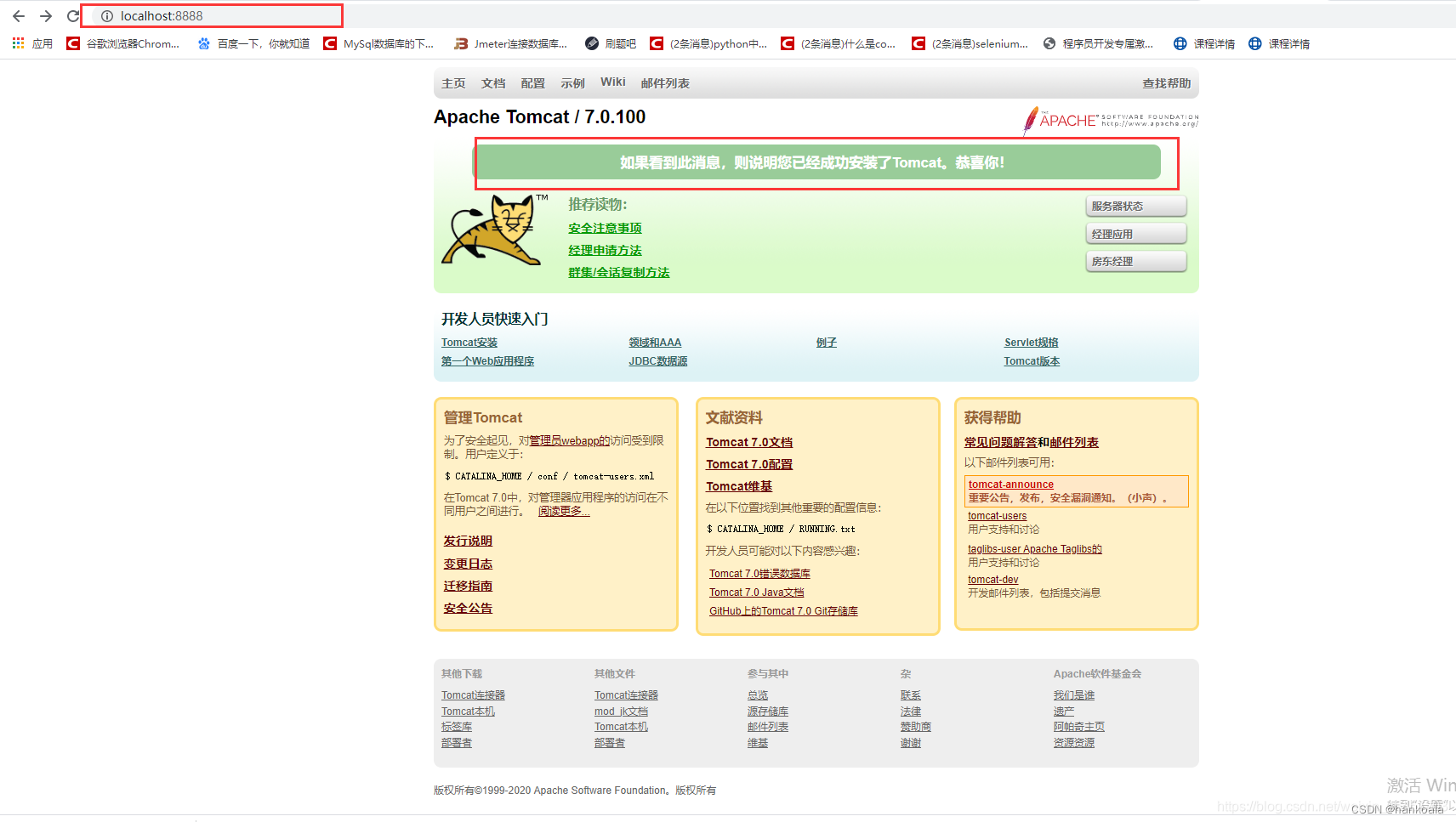This screenshot has height=822, width=1456.
Task: Open the Wiki navigation item
Action: 613,82
